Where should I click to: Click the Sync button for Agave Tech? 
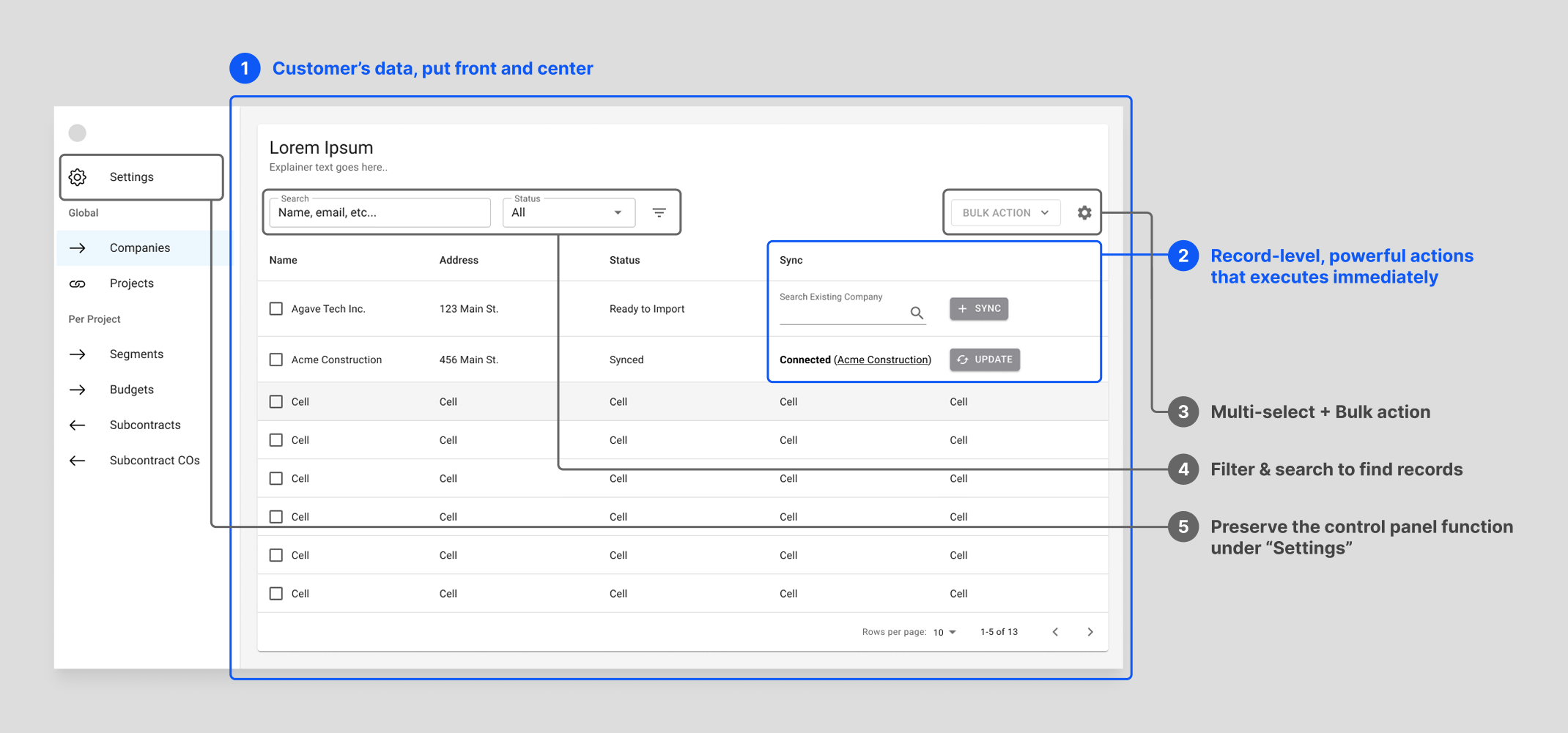point(979,308)
